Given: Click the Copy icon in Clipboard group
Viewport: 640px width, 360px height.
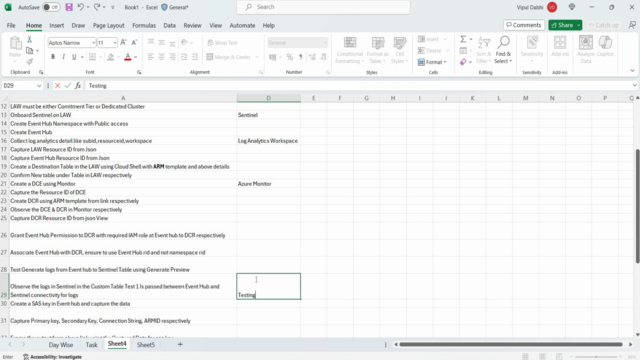Looking at the screenshot, I should tap(29, 51).
